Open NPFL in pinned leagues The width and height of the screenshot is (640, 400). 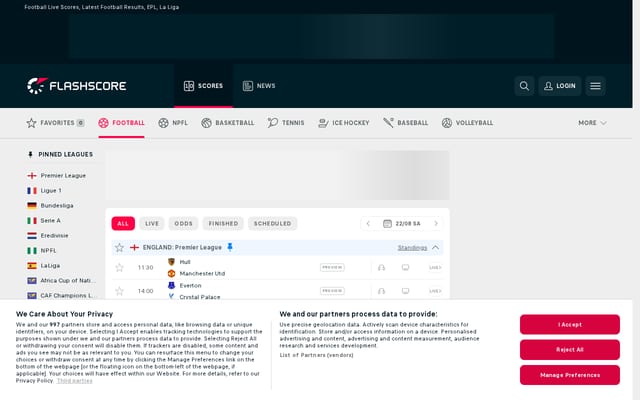click(x=48, y=251)
